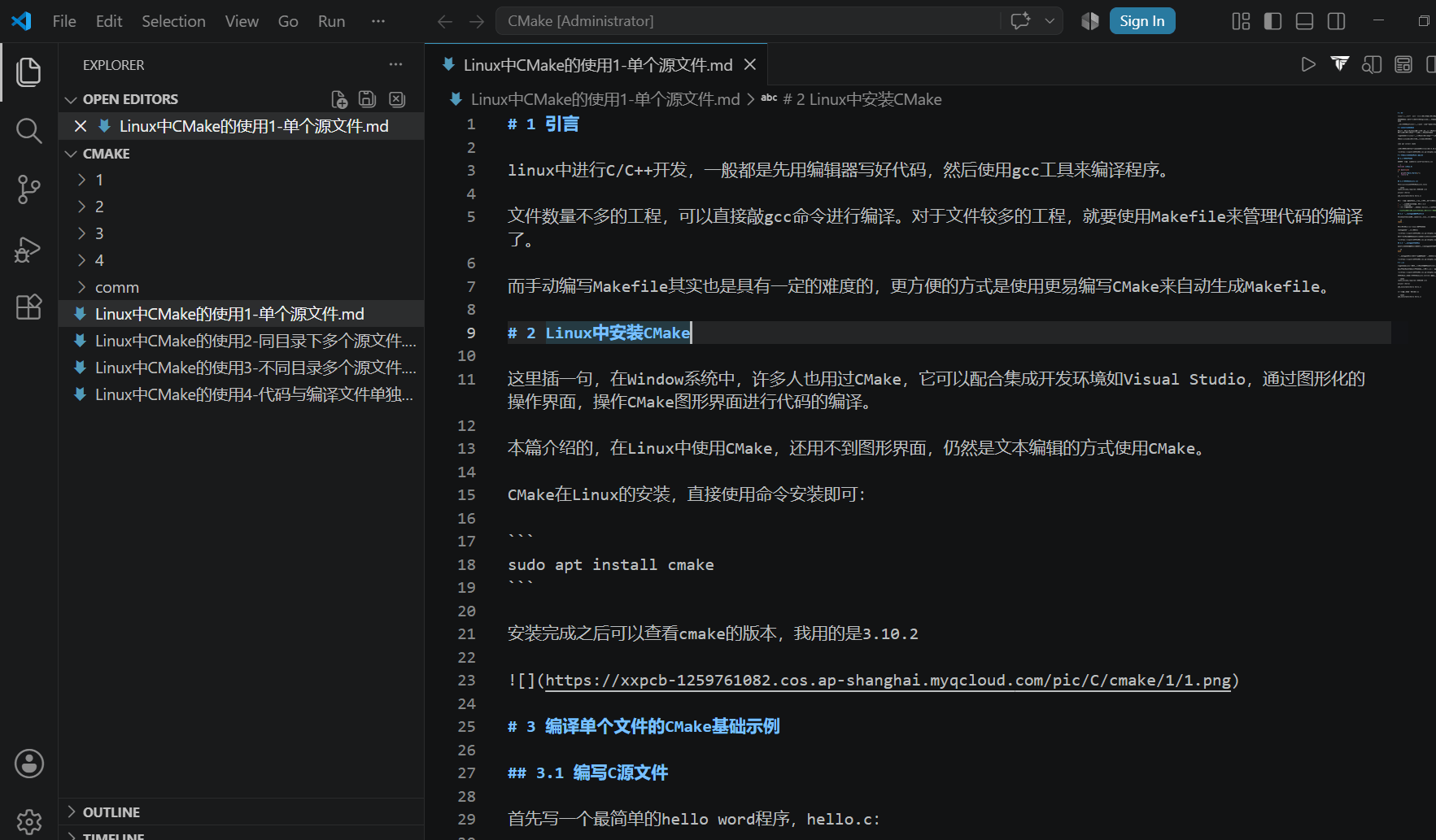1436x840 pixels.
Task: Open the Accounts menu icon
Action: coord(28,764)
